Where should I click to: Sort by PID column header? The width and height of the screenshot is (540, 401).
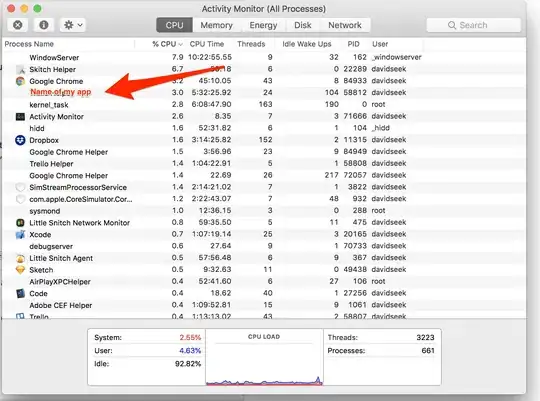tap(353, 44)
